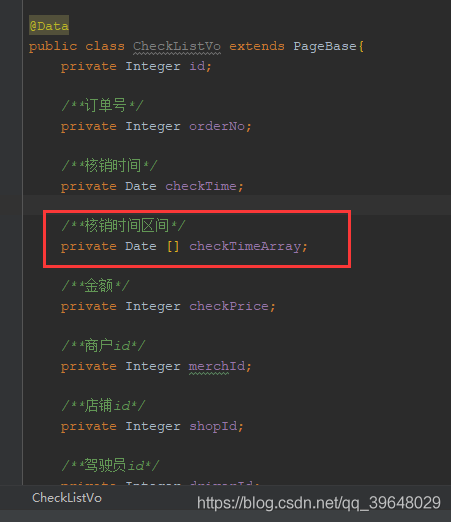
Task: Click the checkTimeArray field name
Action: click(245, 246)
